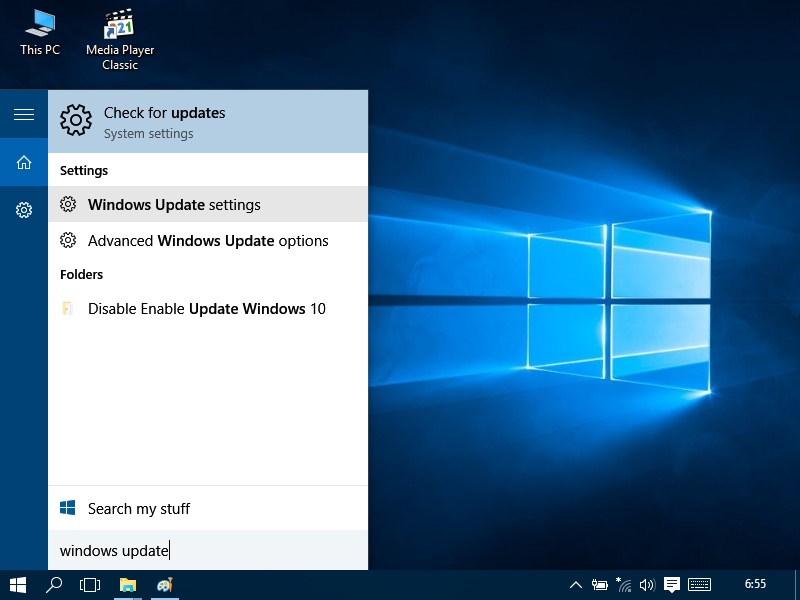
Task: Click the Start button on the taskbar
Action: tap(18, 585)
